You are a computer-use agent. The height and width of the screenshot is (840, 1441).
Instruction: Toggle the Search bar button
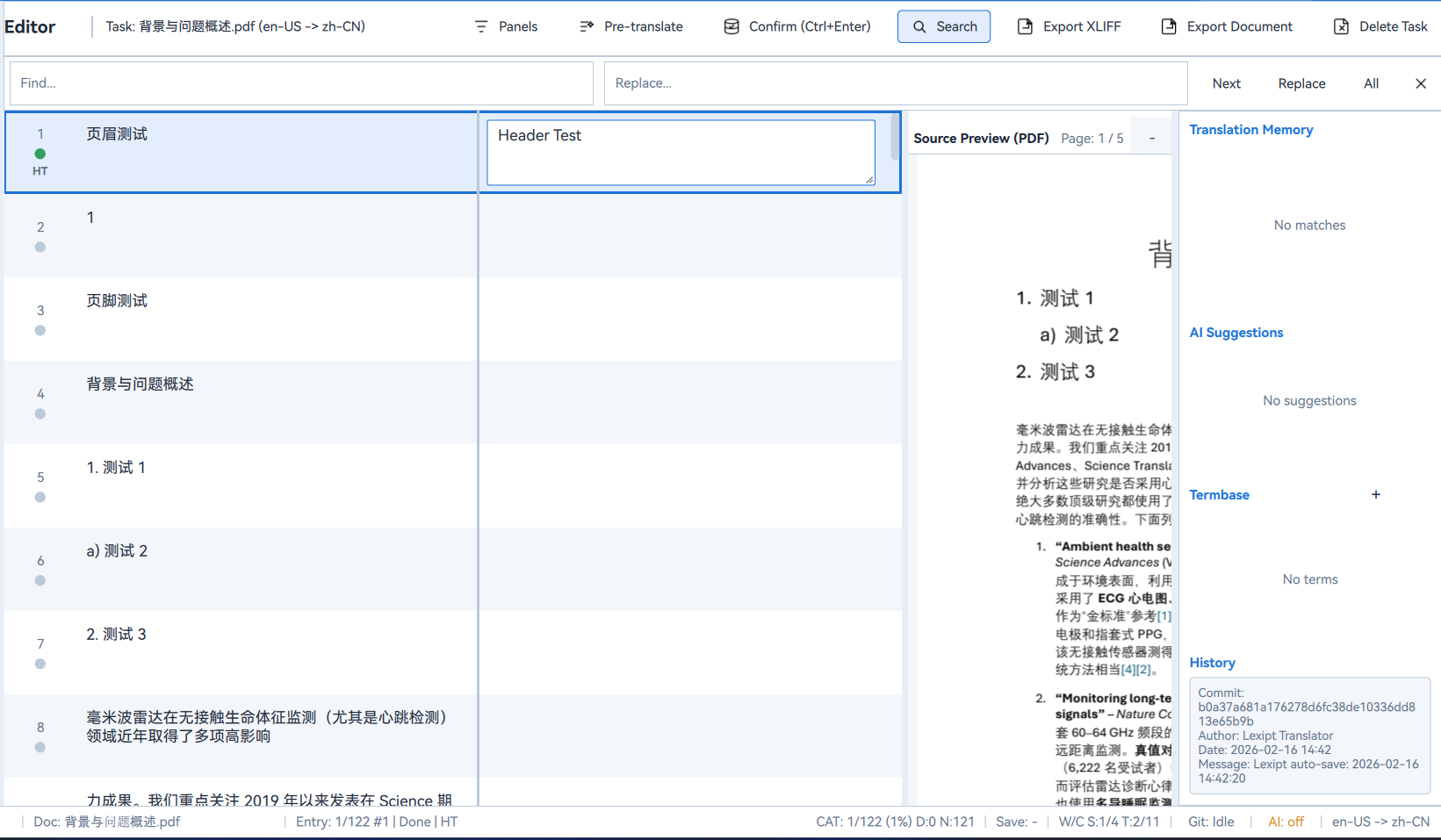pos(944,26)
